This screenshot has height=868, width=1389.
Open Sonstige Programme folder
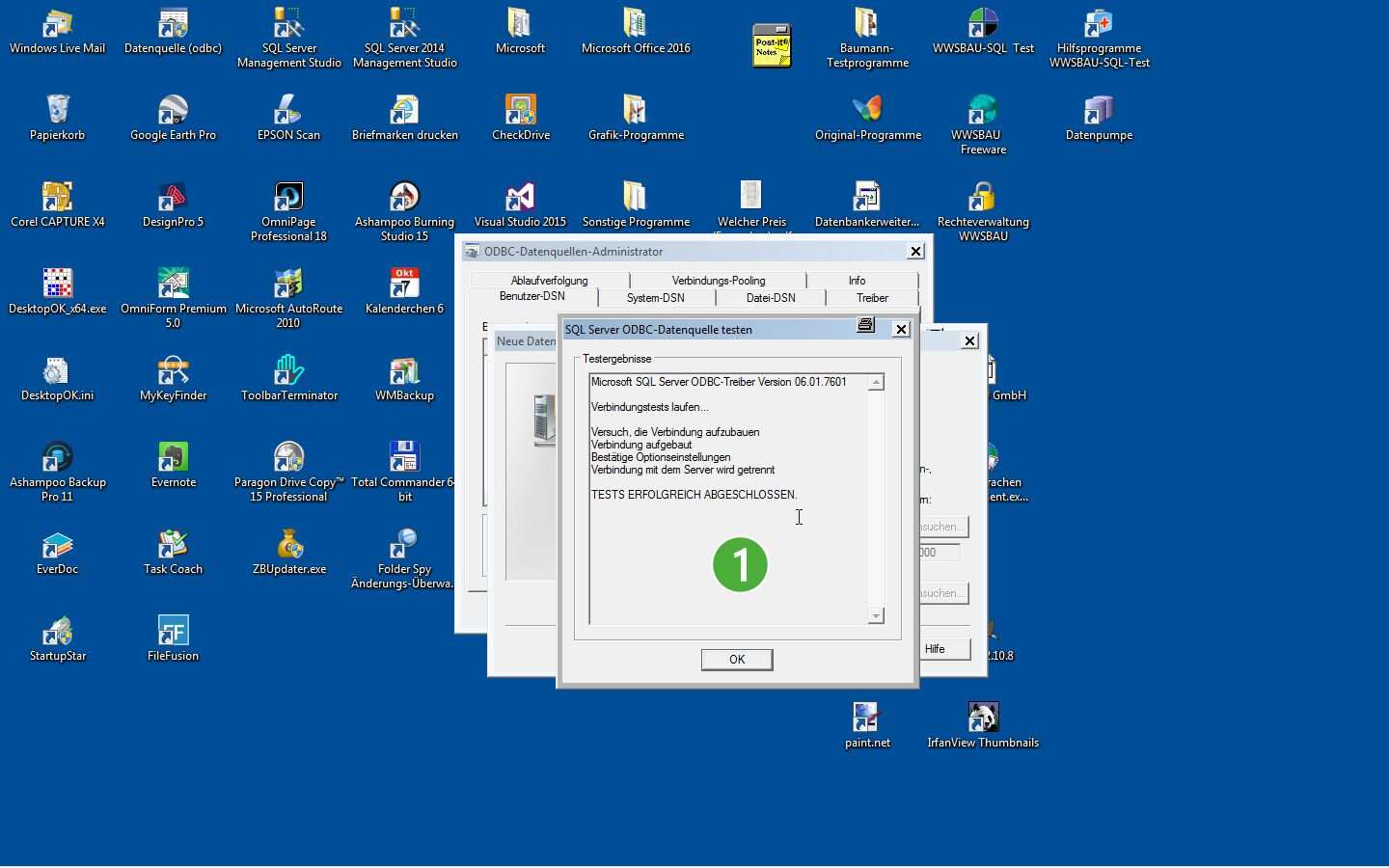(x=637, y=205)
